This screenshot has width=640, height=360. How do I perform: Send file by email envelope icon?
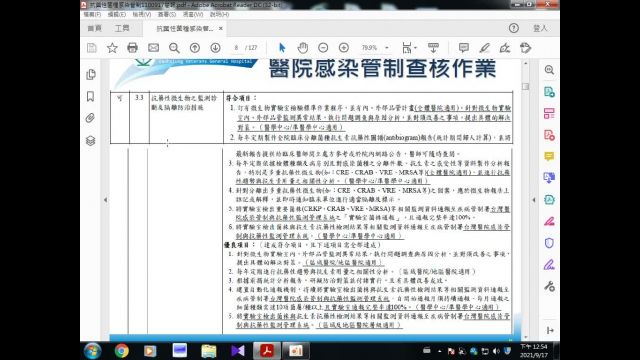(153, 48)
